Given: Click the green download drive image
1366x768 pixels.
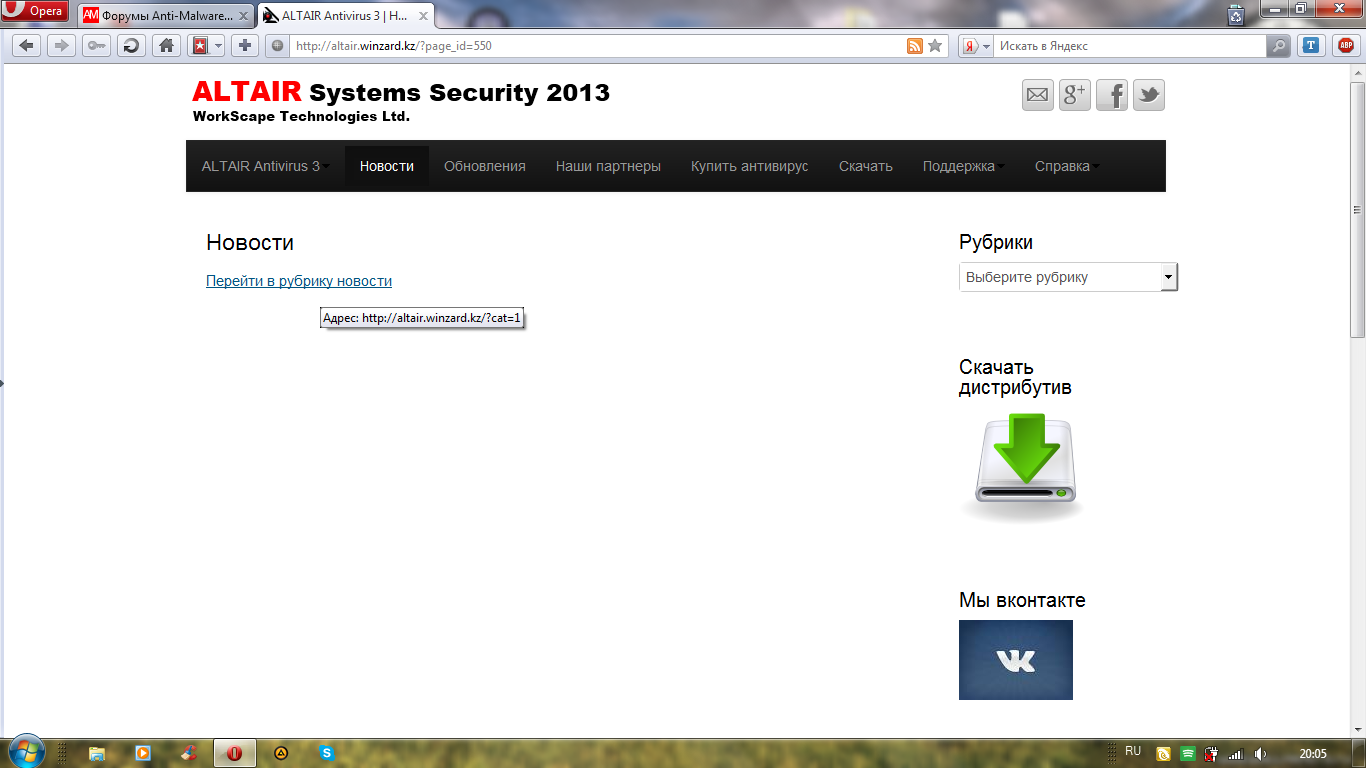Looking at the screenshot, I should tap(1022, 466).
